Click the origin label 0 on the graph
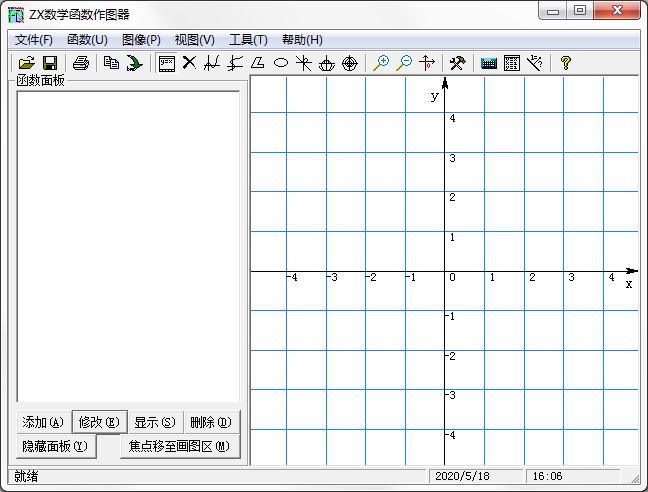Screen dimensions: 648x492 [x=452, y=277]
